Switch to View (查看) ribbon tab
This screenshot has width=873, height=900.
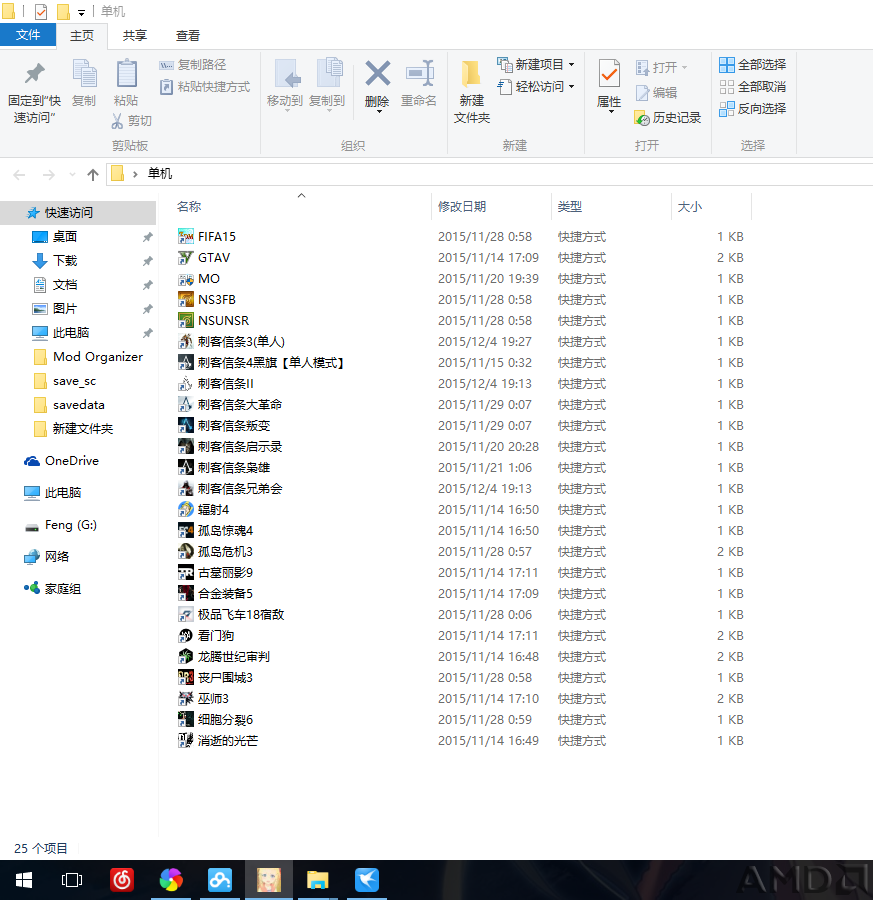pyautogui.click(x=188, y=35)
